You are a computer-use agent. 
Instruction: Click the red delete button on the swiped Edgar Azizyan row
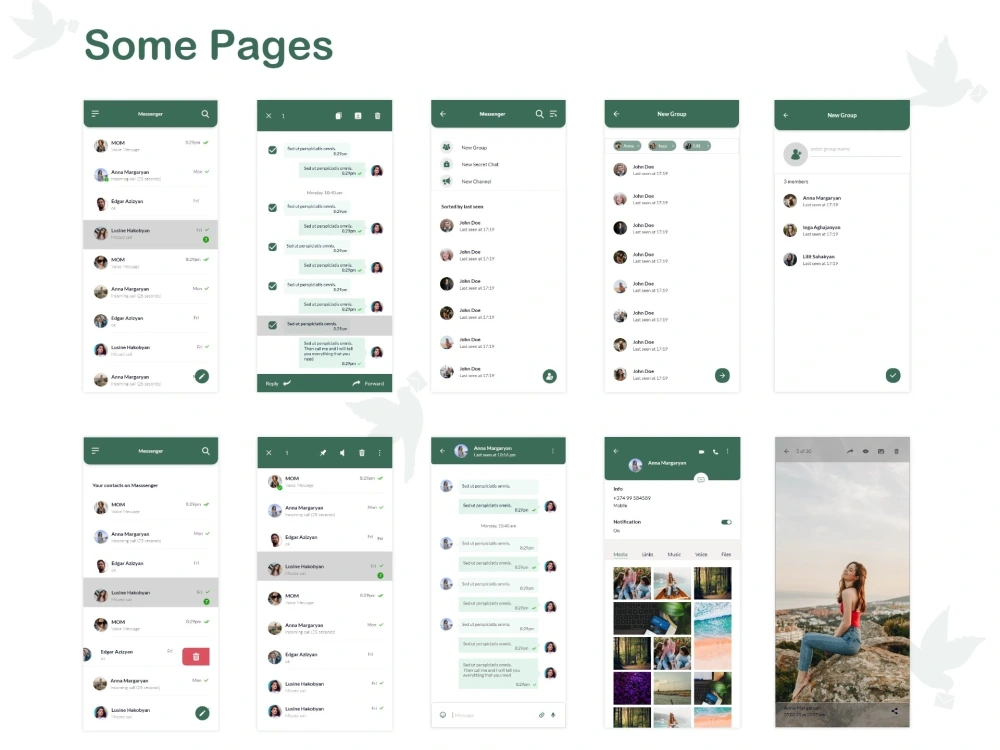(x=196, y=656)
